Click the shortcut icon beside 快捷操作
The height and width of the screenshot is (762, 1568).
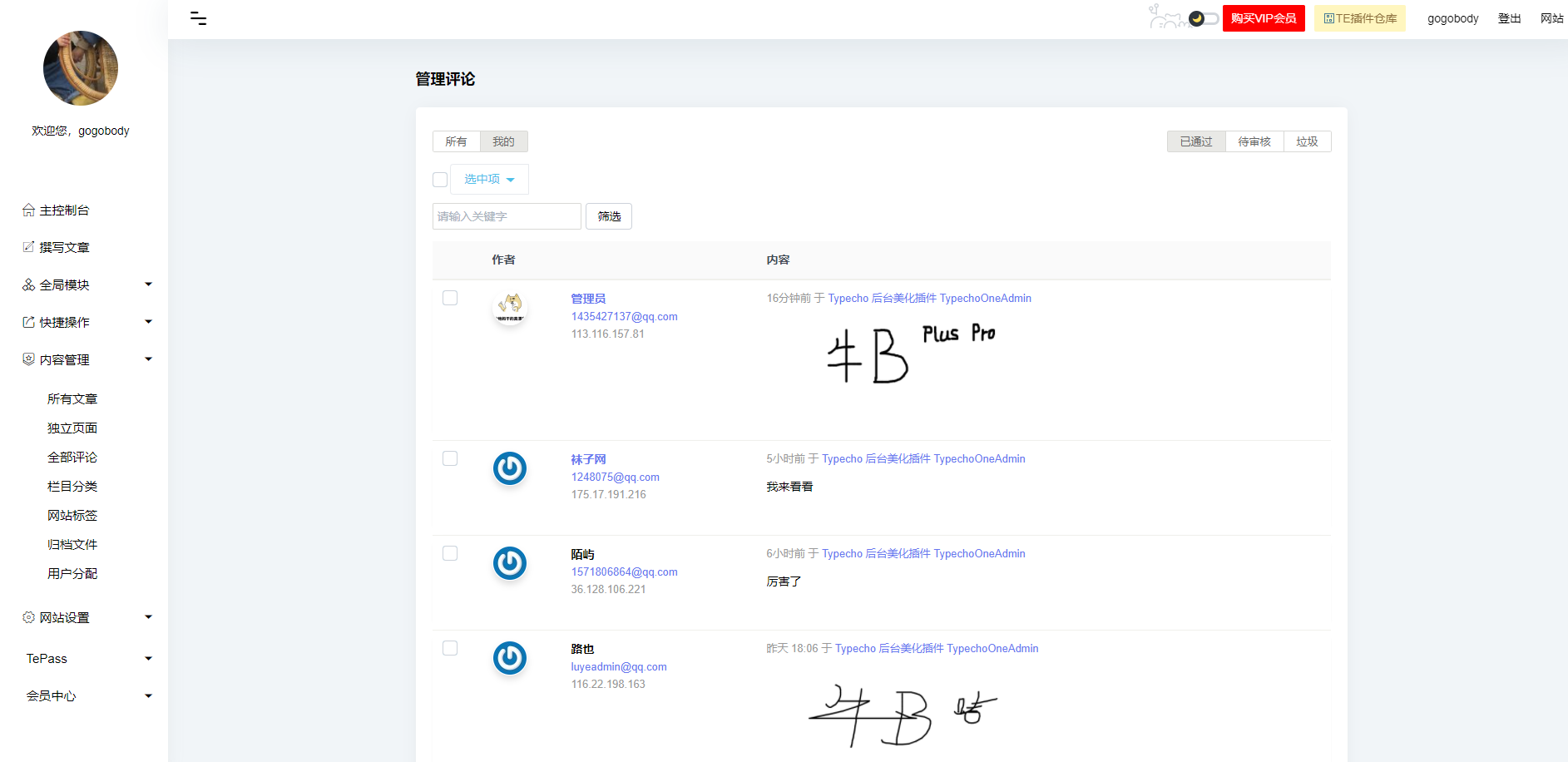coord(28,322)
